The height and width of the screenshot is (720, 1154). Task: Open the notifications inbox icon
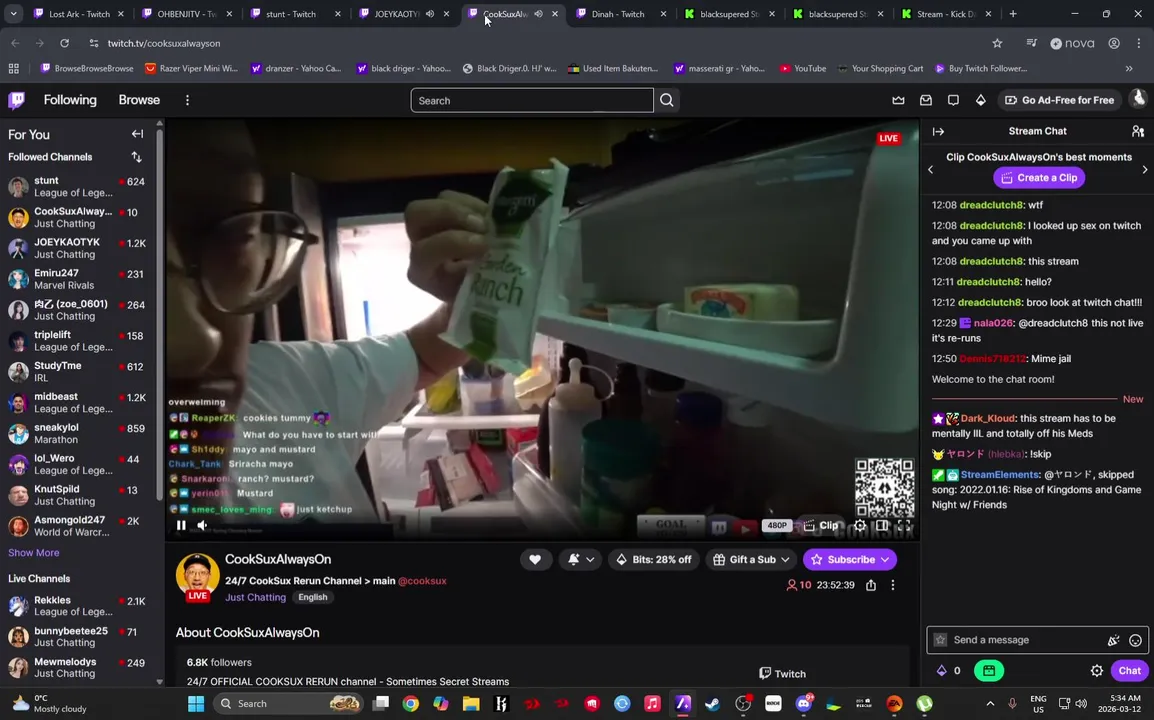point(926,100)
